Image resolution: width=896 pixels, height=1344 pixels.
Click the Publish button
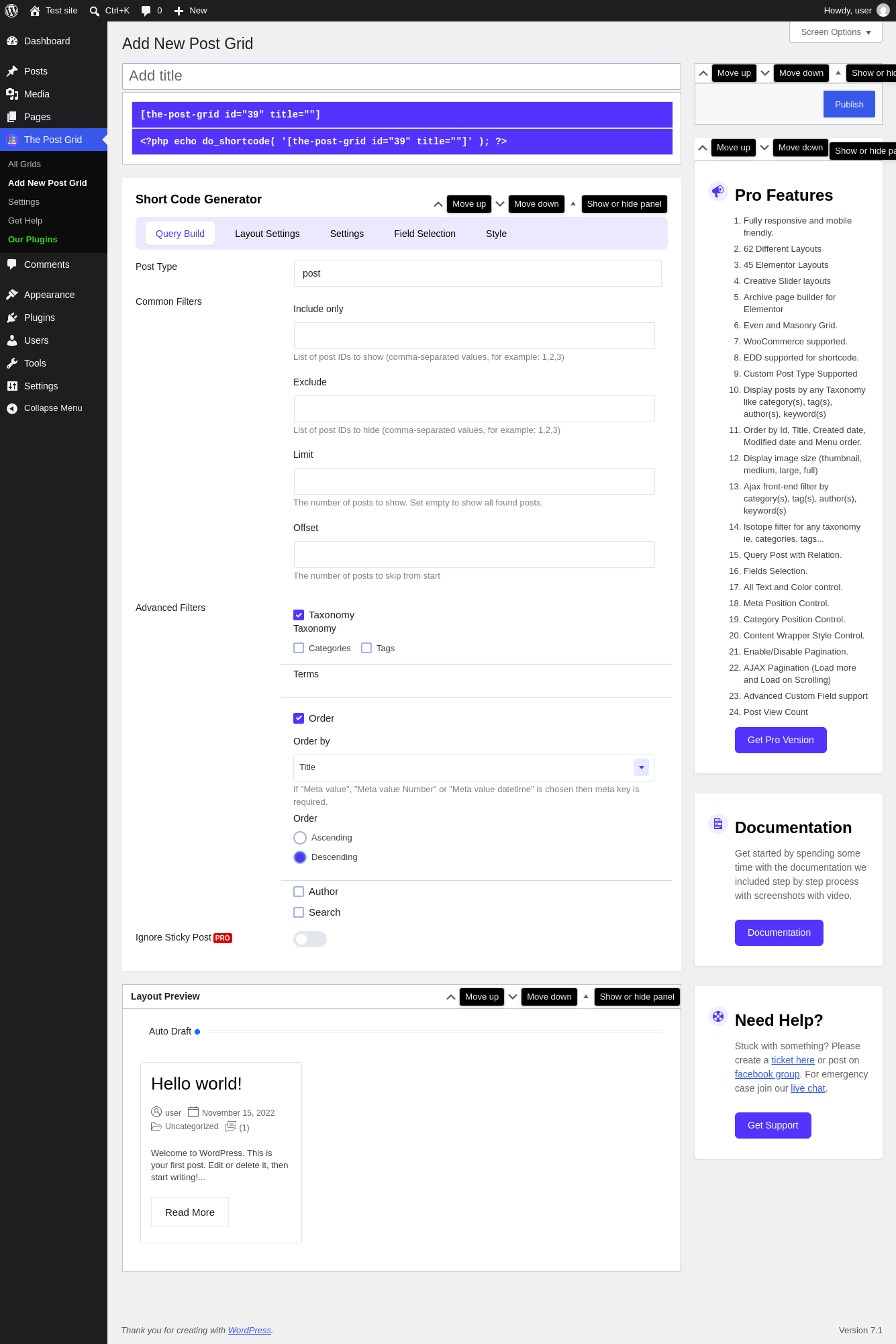(x=849, y=104)
